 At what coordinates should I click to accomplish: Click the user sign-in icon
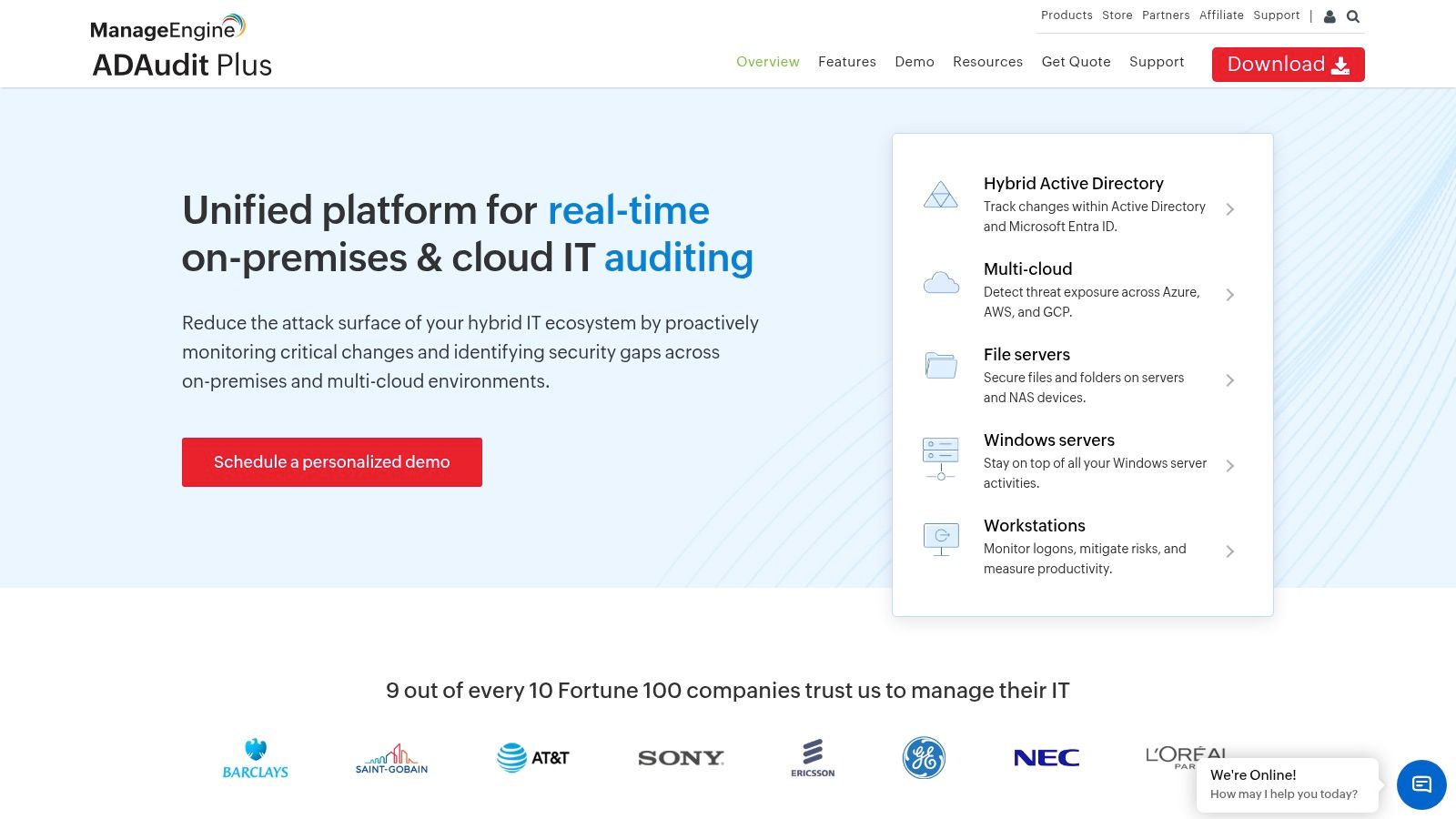pos(1330,15)
